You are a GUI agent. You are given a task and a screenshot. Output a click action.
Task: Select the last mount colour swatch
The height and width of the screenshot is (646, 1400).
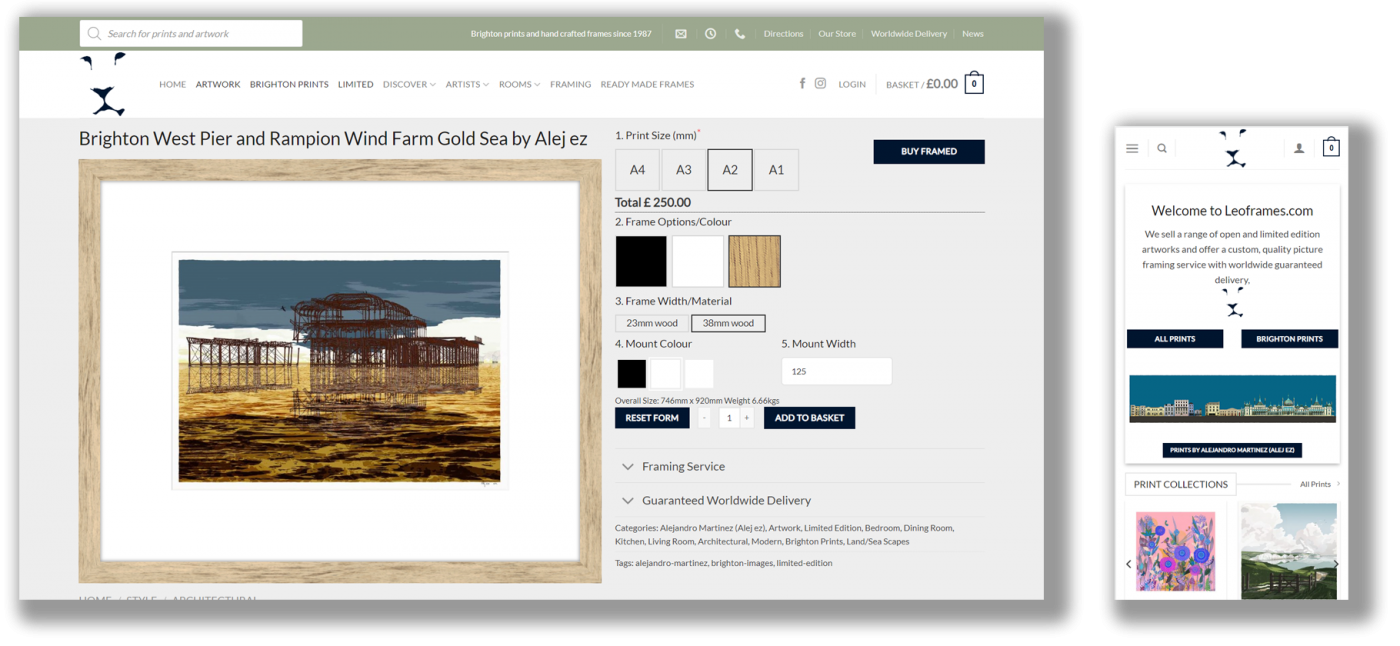pos(699,374)
